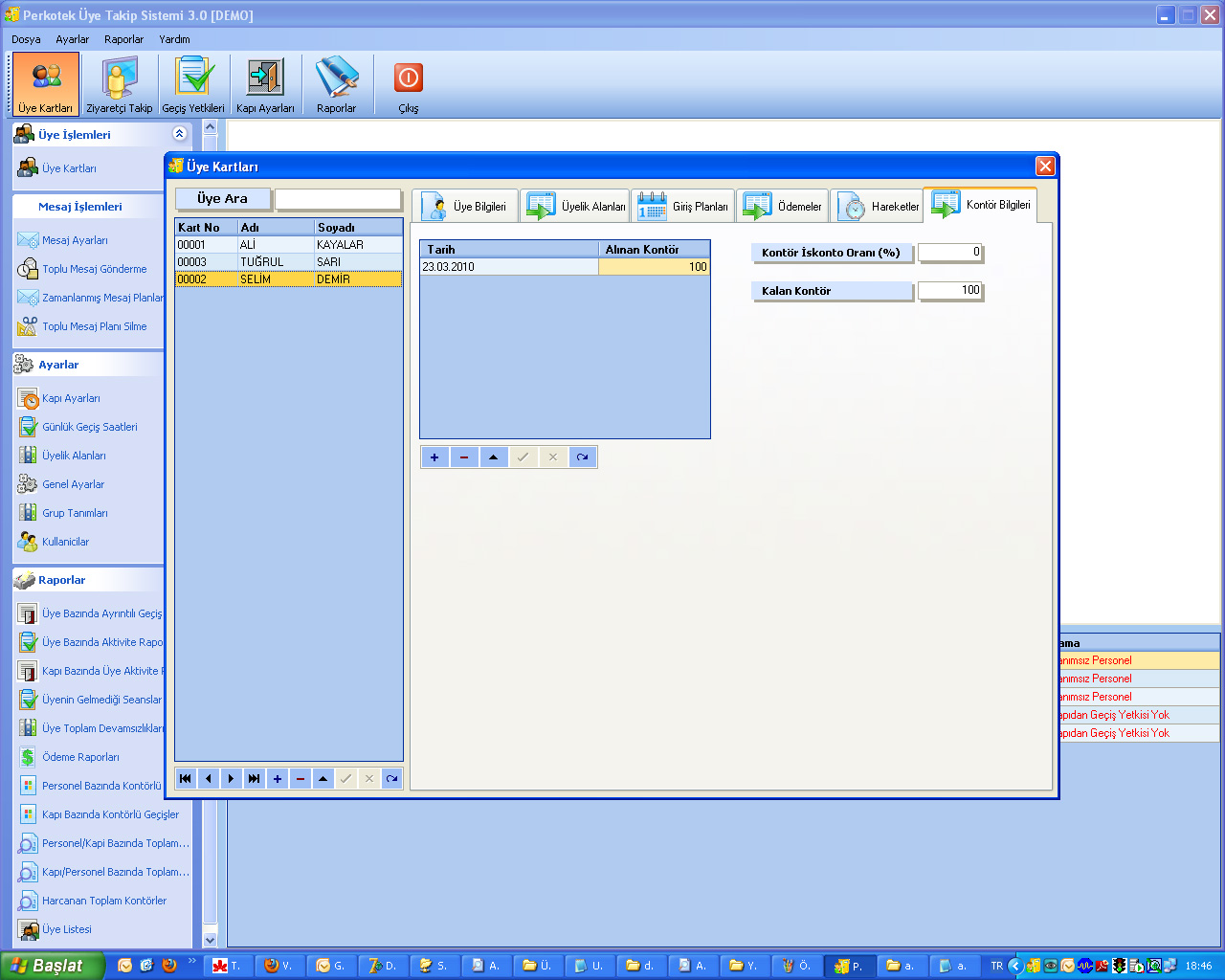Click the Üye Ara button
This screenshot has height=980, width=1225.
coord(223,199)
